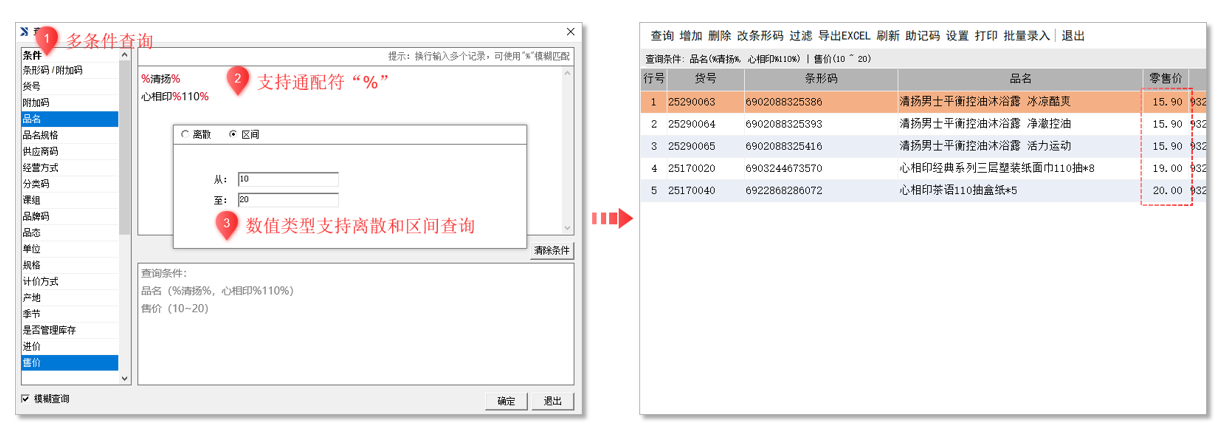Viewport: 1217px width, 431px height.
Task: Click the 至 value input field
Action: [x=288, y=200]
